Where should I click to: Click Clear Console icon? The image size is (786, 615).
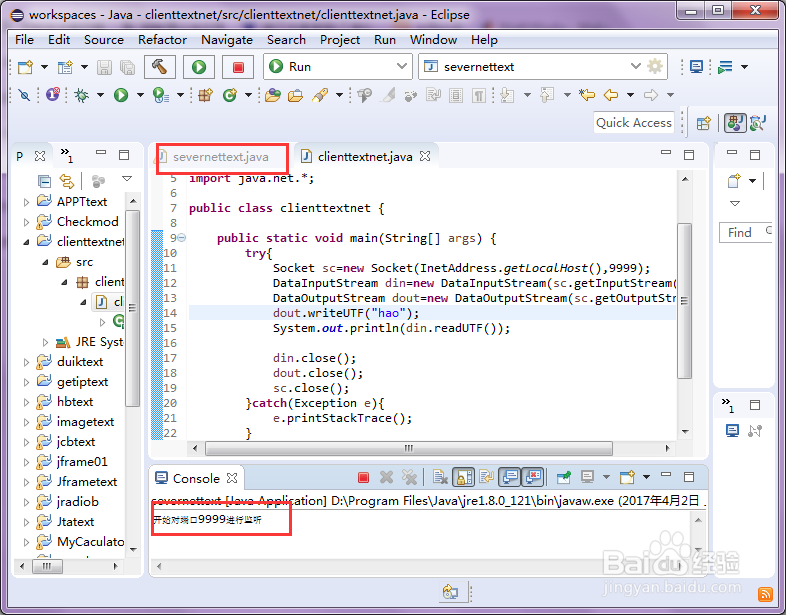point(440,477)
